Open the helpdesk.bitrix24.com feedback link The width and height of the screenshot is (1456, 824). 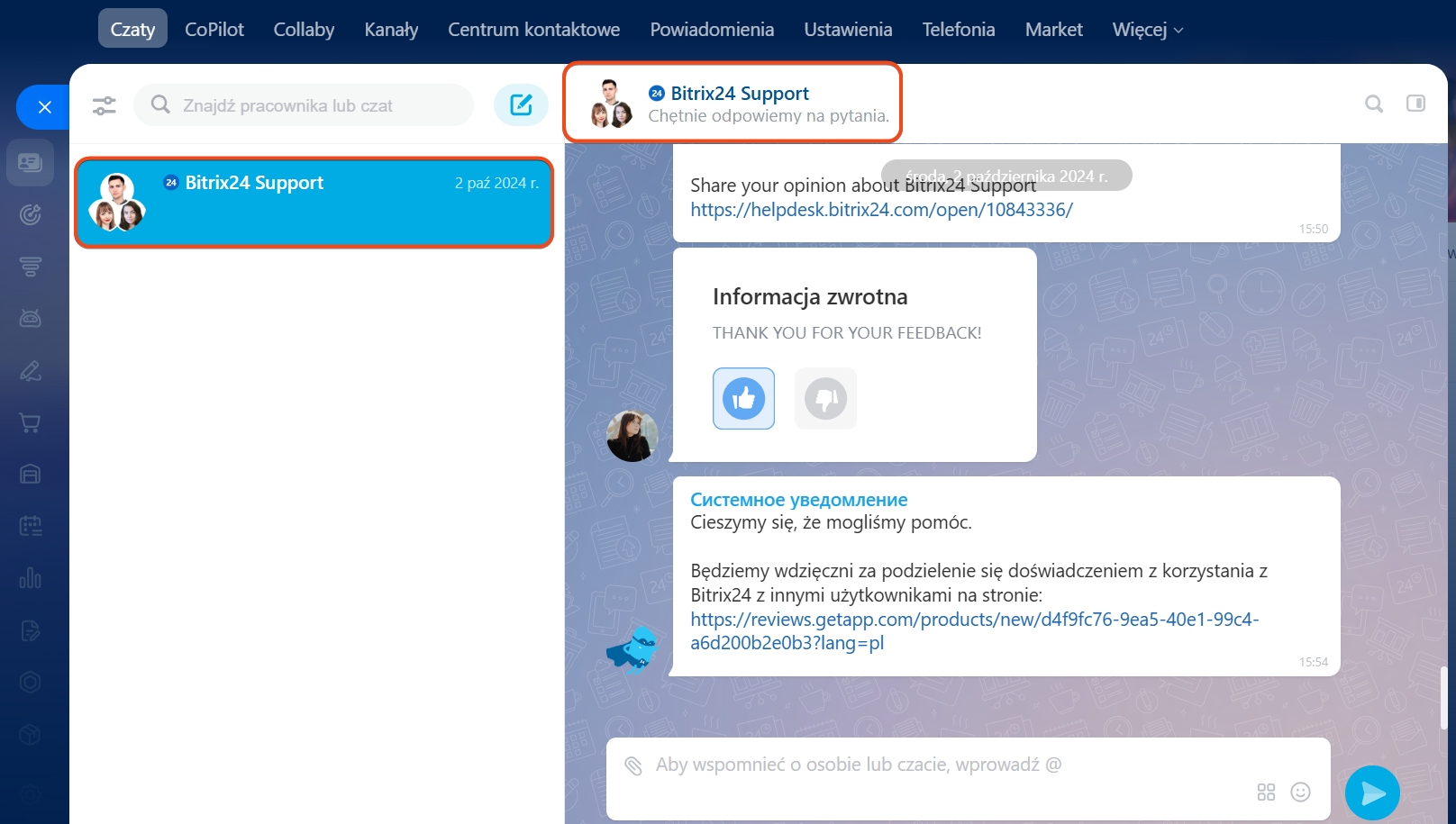pos(881,209)
